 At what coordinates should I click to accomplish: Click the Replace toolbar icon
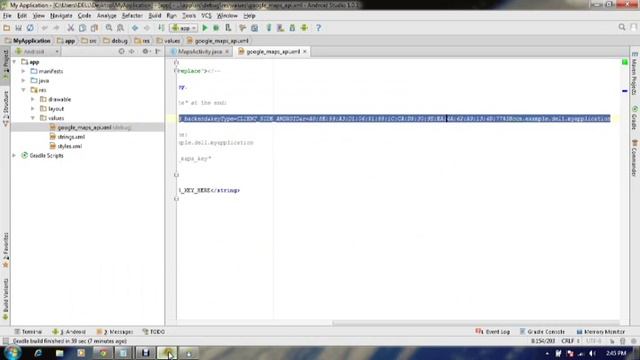point(120,28)
